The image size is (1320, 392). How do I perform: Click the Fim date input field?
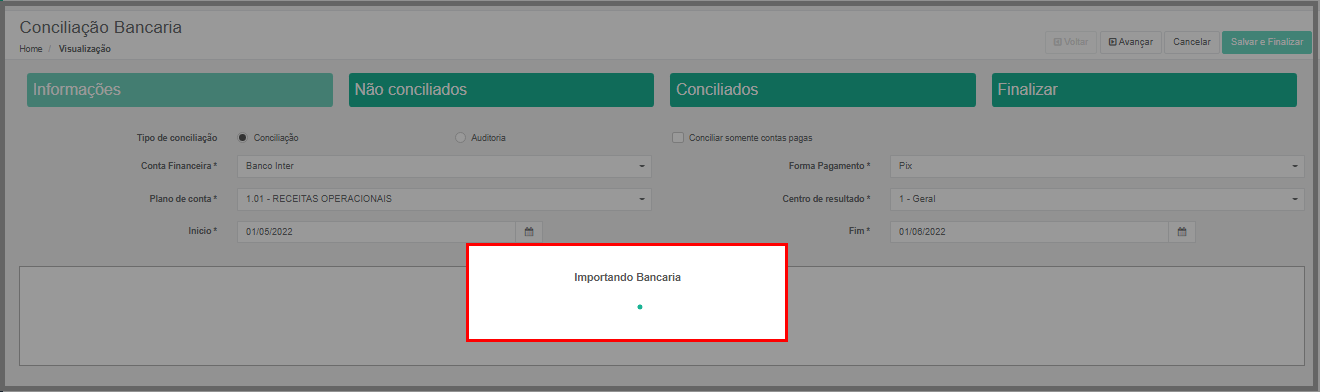click(x=1029, y=232)
